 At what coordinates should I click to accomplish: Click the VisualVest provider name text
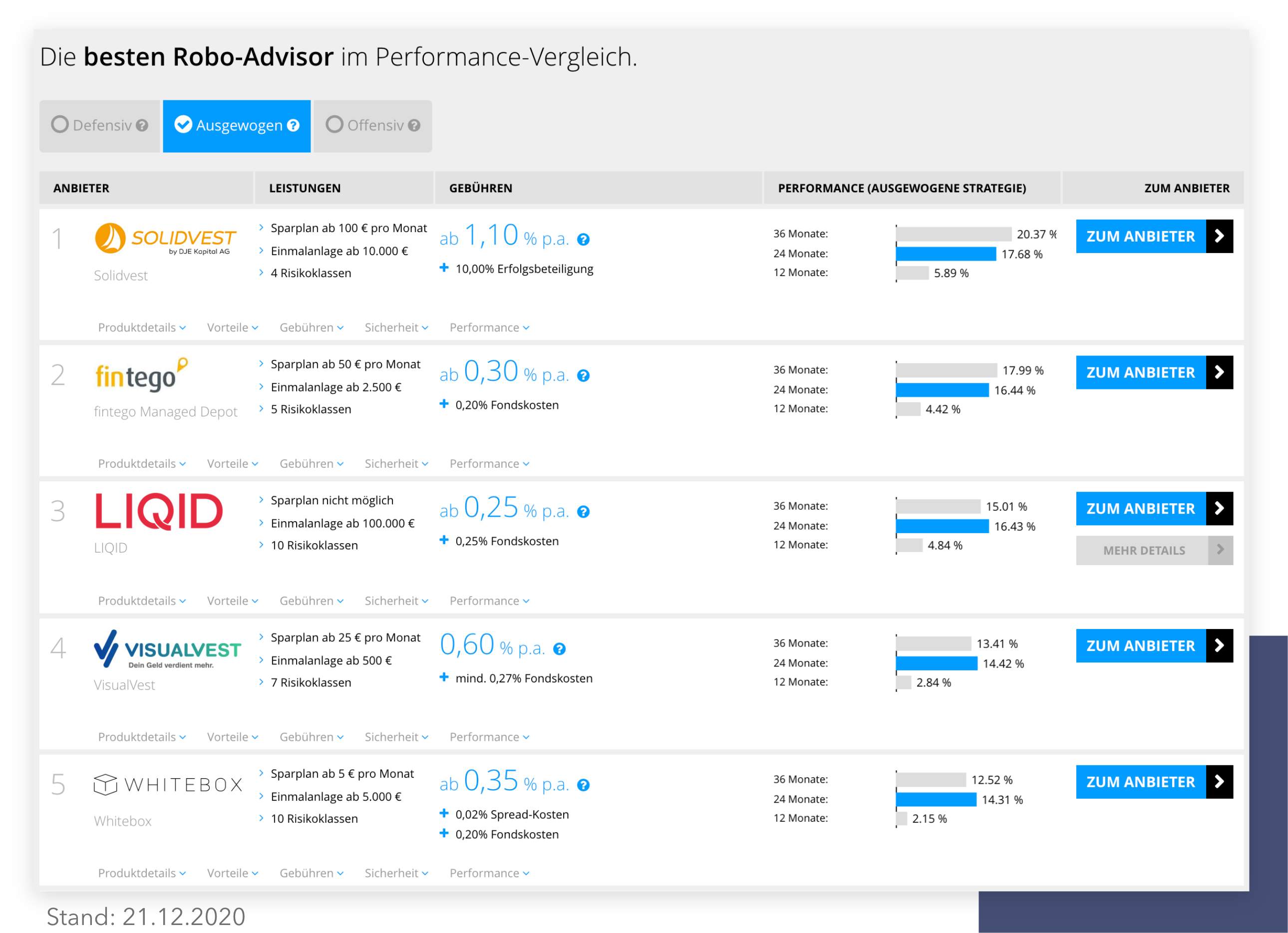point(124,685)
